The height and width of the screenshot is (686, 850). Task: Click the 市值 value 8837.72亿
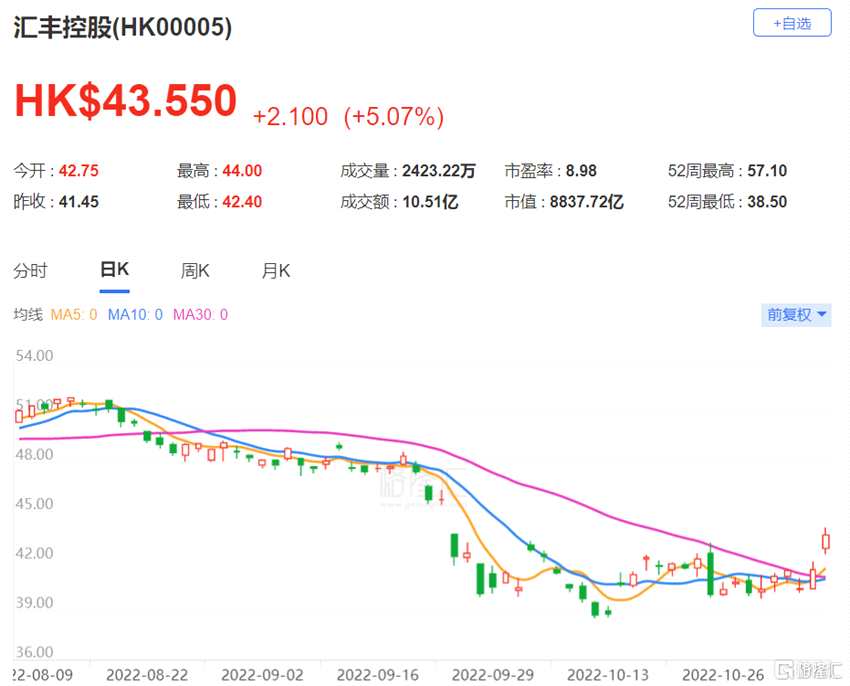[x=587, y=202]
